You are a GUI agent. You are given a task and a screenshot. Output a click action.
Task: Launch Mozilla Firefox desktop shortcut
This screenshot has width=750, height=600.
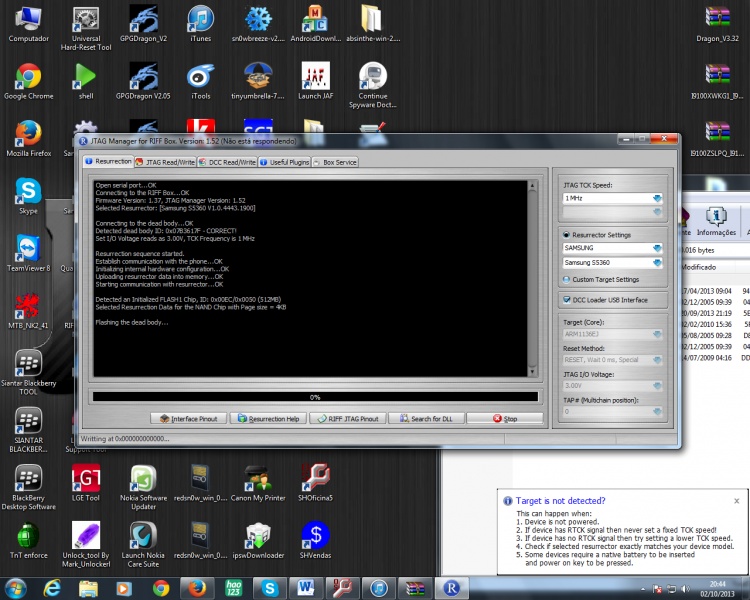[x=28, y=139]
